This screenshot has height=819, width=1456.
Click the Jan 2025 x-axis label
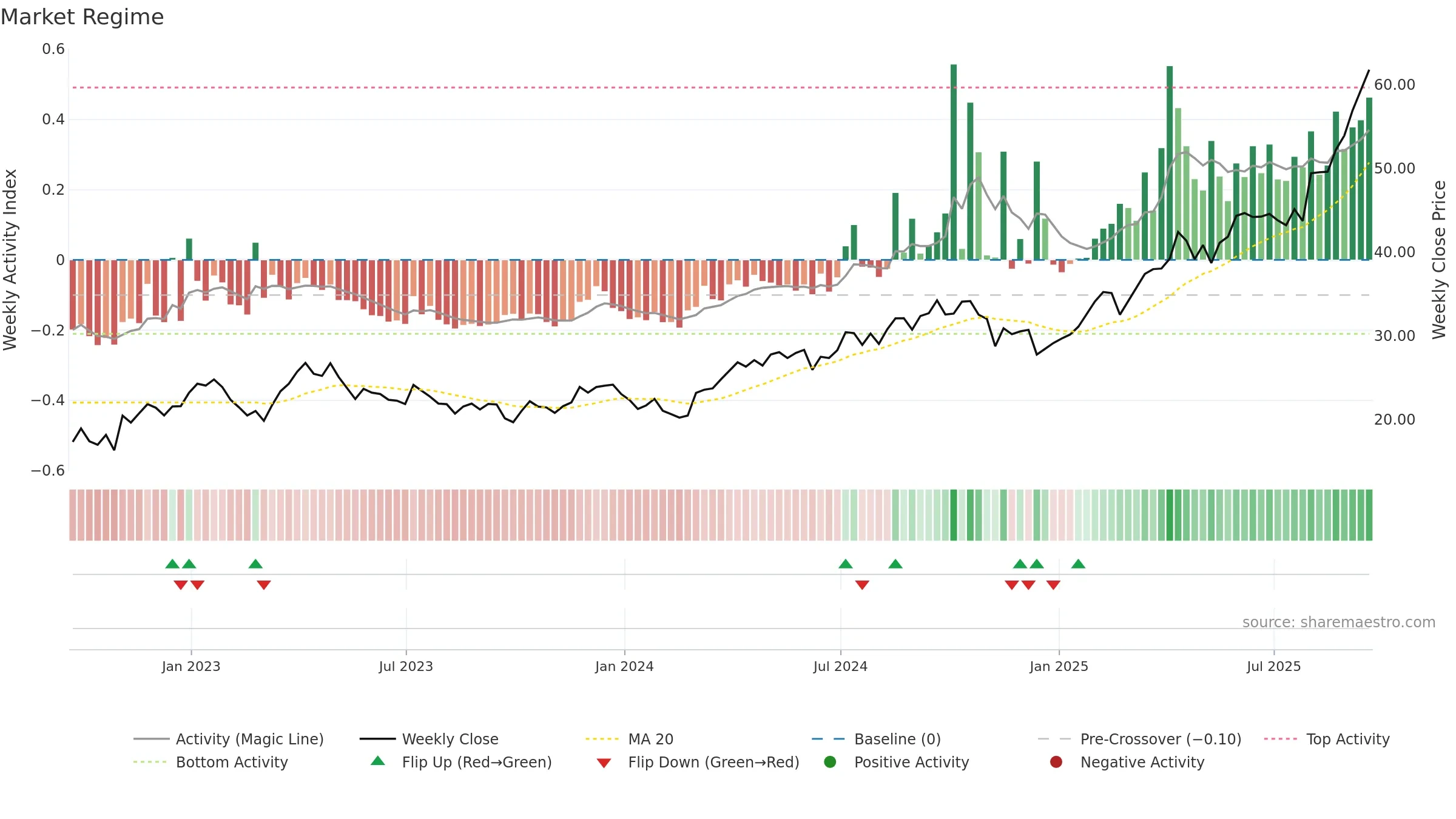(x=1059, y=666)
